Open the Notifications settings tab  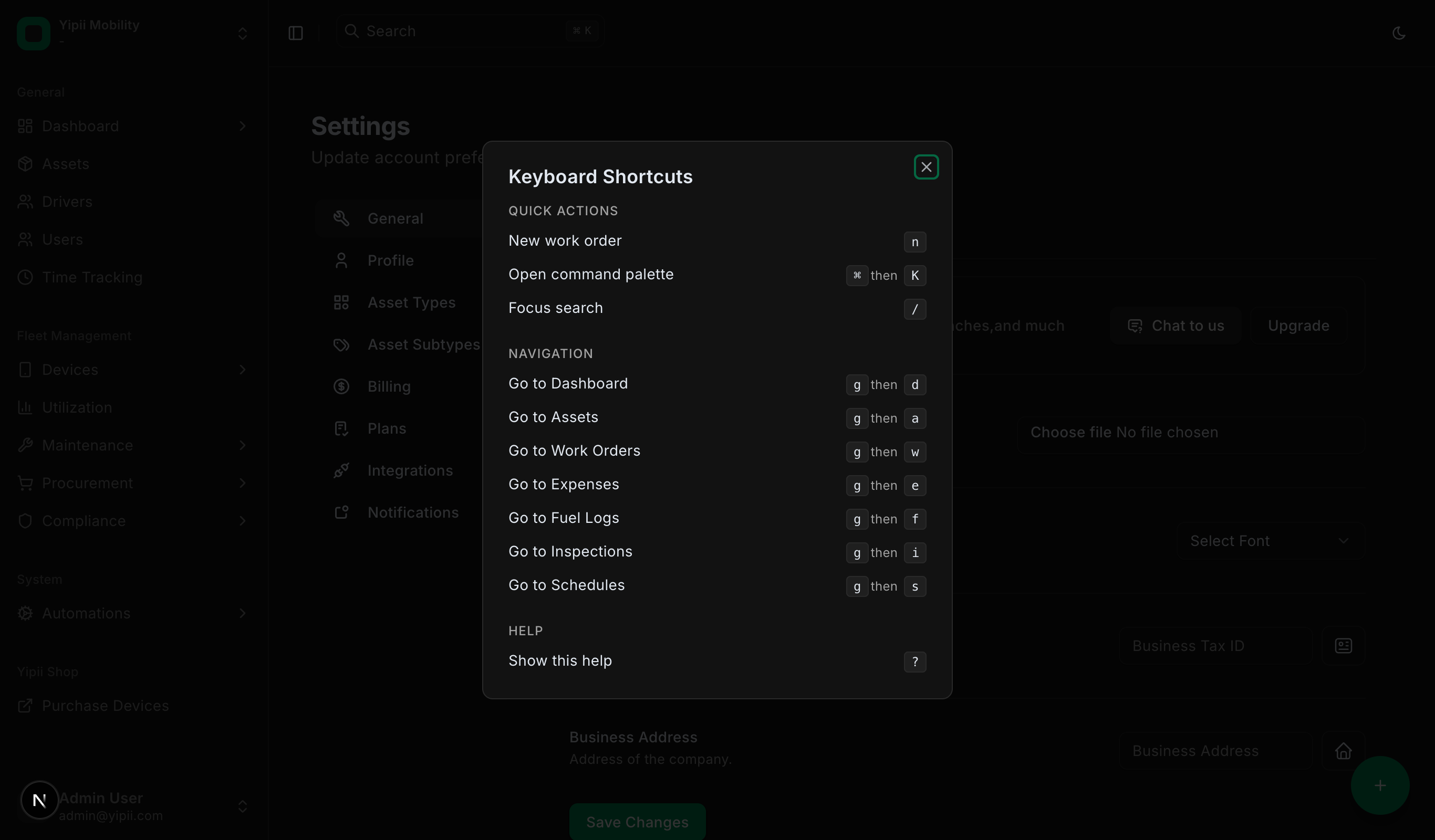point(399,513)
